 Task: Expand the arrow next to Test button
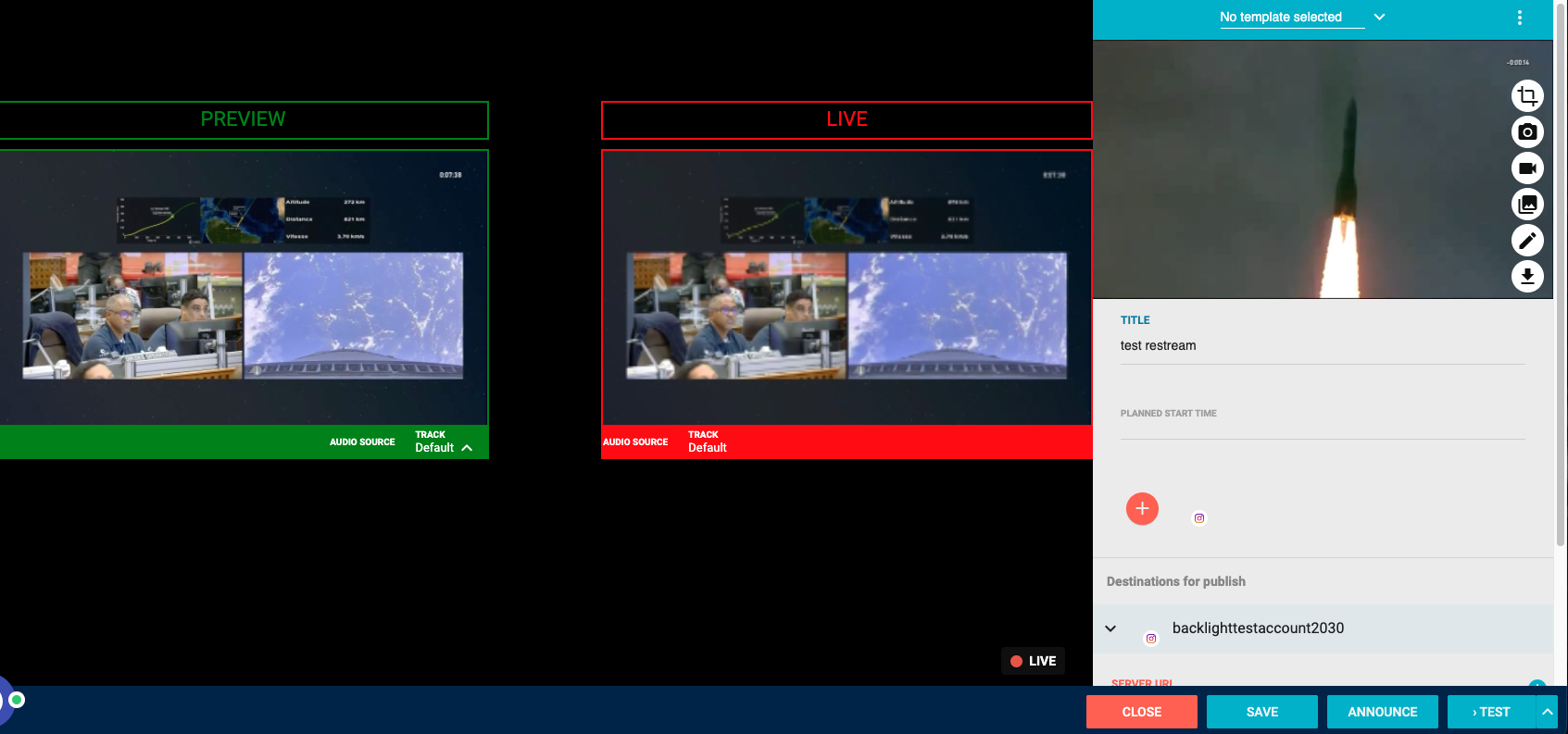pyautogui.click(x=1547, y=712)
